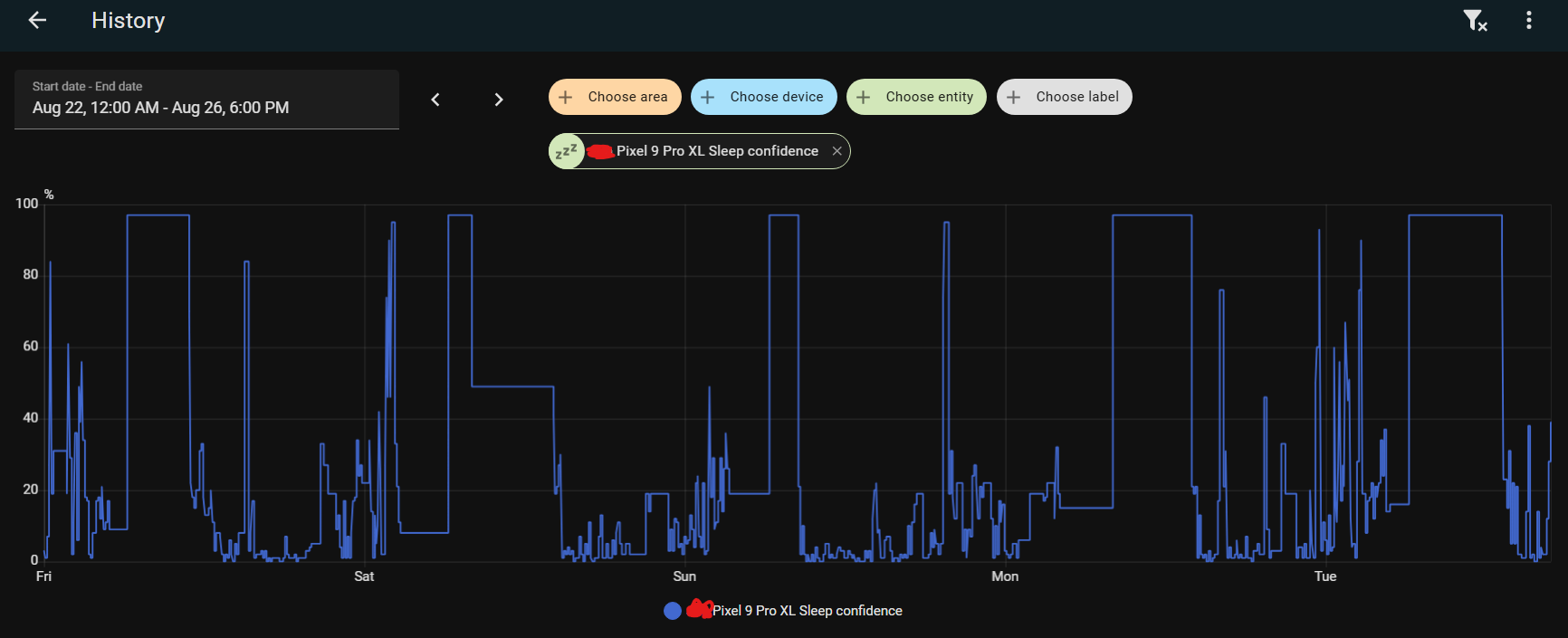This screenshot has width=1568, height=638.
Task: Go to the previous date range
Action: click(435, 100)
